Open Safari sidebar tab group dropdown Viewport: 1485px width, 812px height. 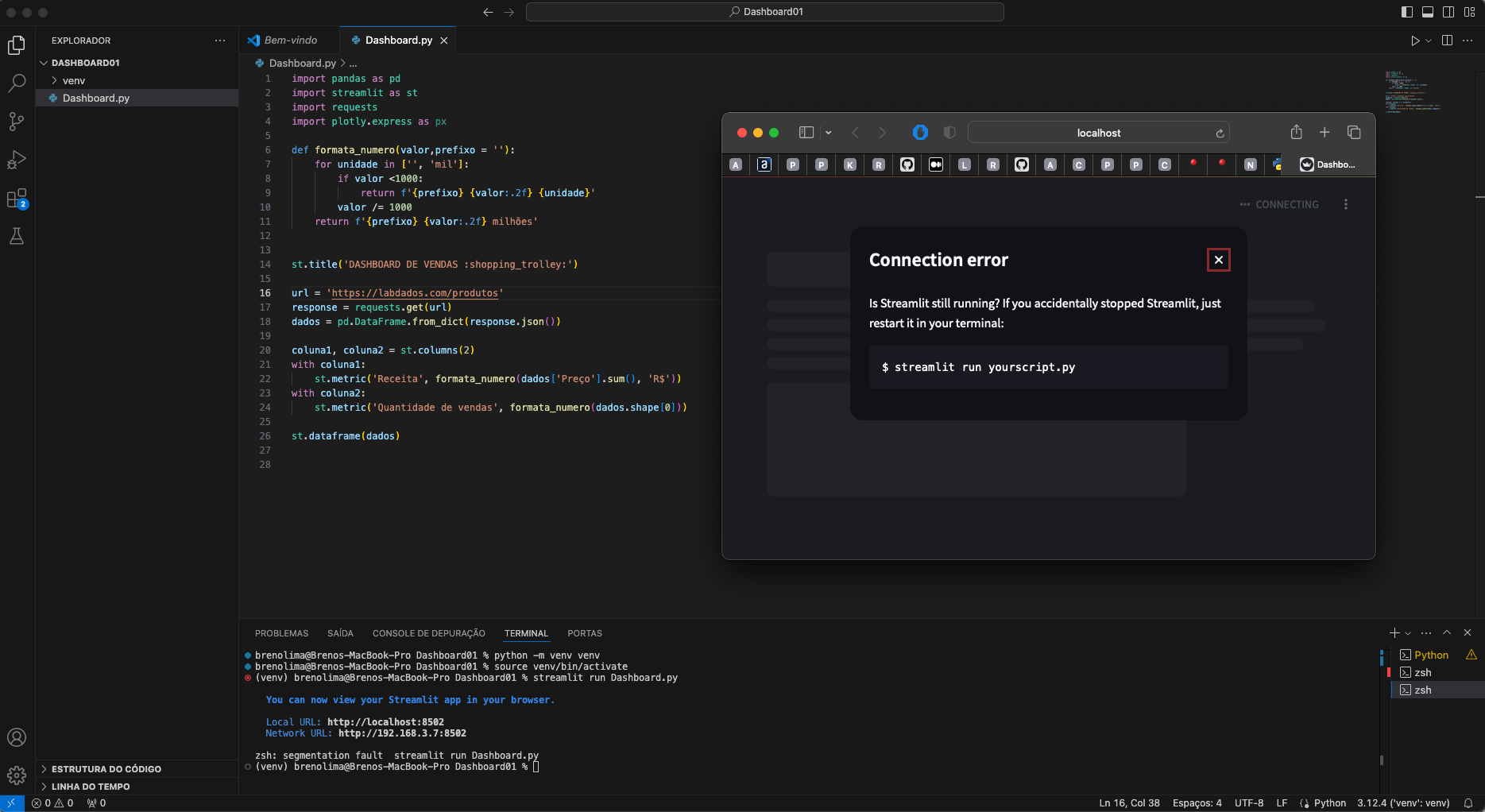click(828, 133)
